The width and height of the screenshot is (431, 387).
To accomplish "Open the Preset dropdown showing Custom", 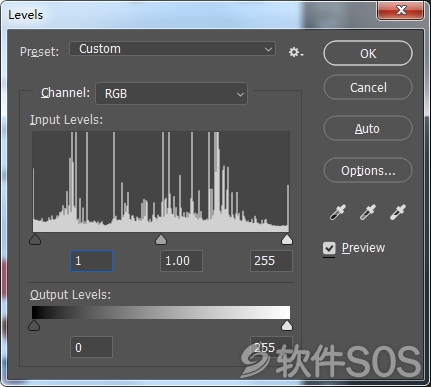I will (172, 49).
